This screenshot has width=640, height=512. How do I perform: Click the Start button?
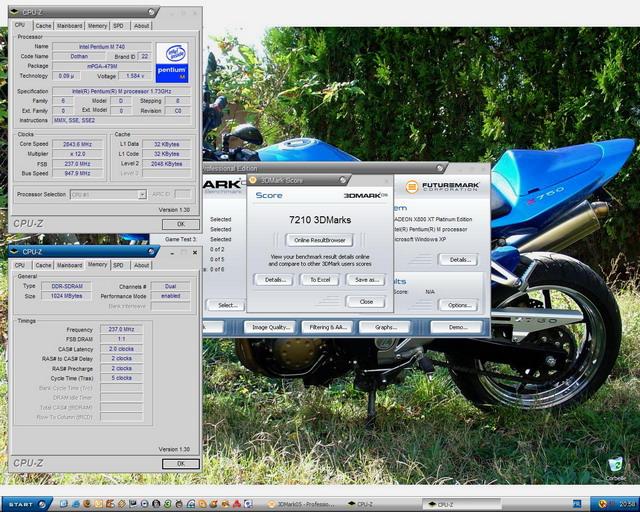coord(27,504)
